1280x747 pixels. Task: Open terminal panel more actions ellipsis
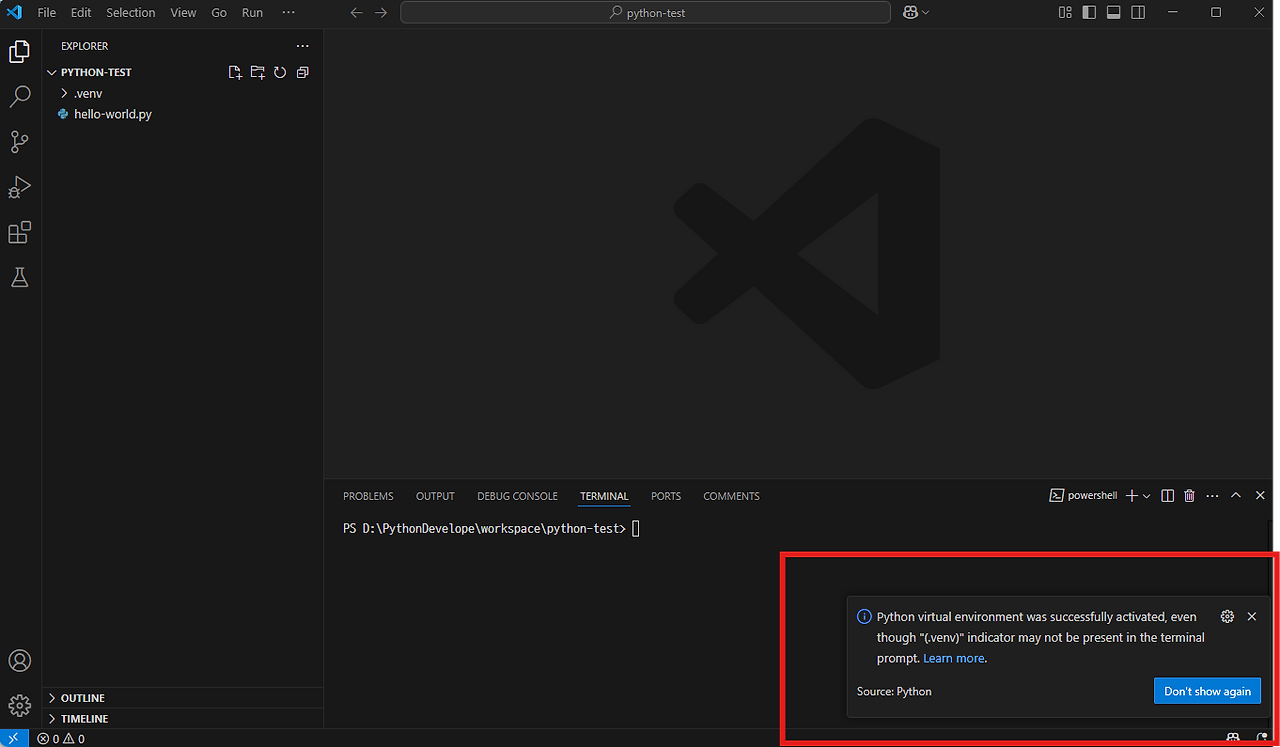click(1212, 496)
